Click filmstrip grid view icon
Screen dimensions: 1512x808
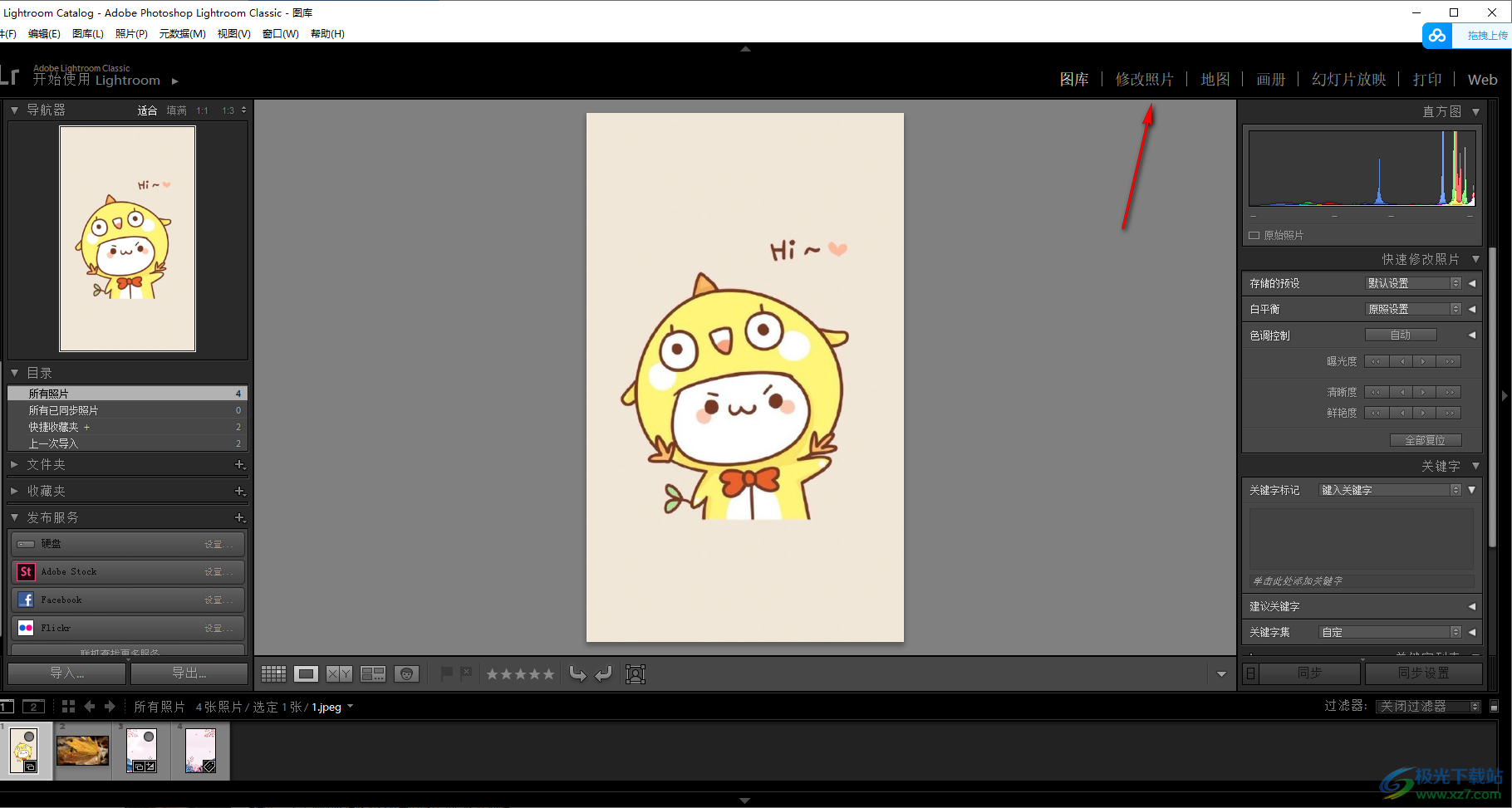pyautogui.click(x=68, y=707)
